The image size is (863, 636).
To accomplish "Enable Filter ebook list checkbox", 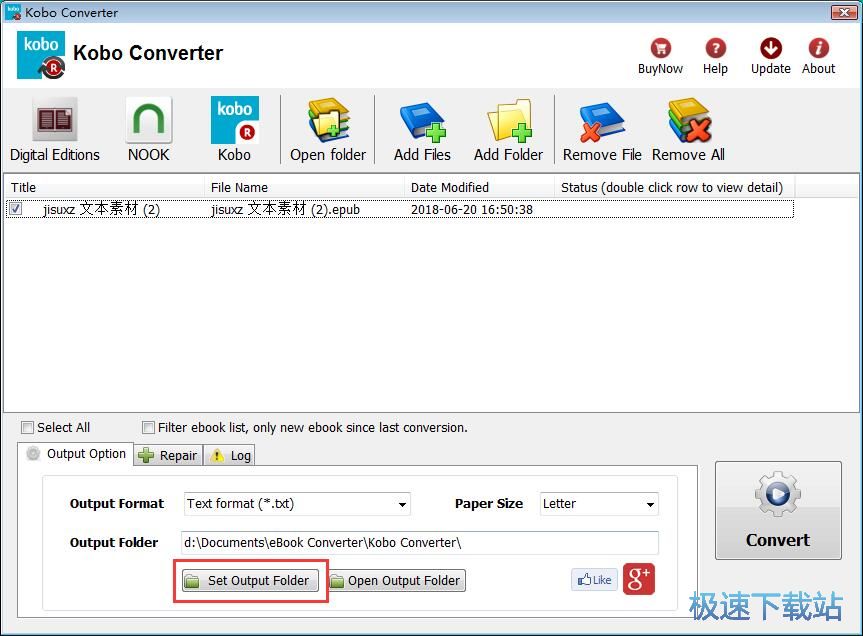I will pyautogui.click(x=148, y=427).
